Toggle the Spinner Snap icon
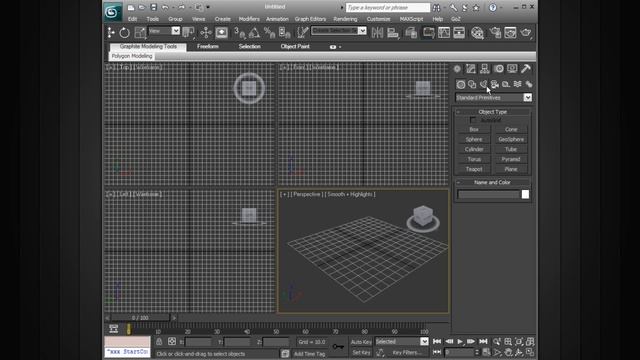 (x=284, y=33)
